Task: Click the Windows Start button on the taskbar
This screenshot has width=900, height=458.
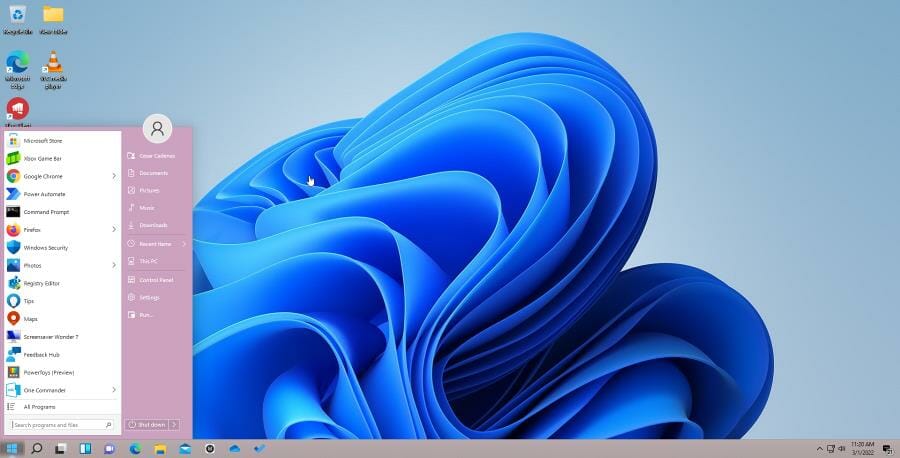Action: (x=11, y=449)
